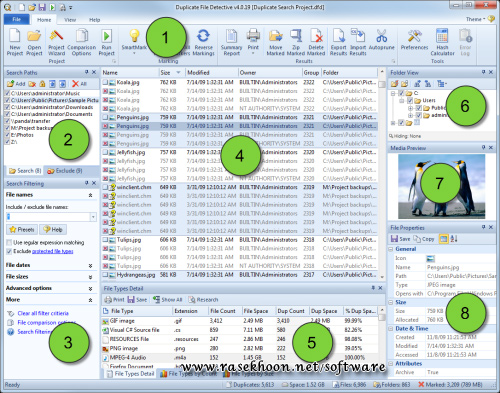Click Save in File Properties toolbar

click(400, 239)
